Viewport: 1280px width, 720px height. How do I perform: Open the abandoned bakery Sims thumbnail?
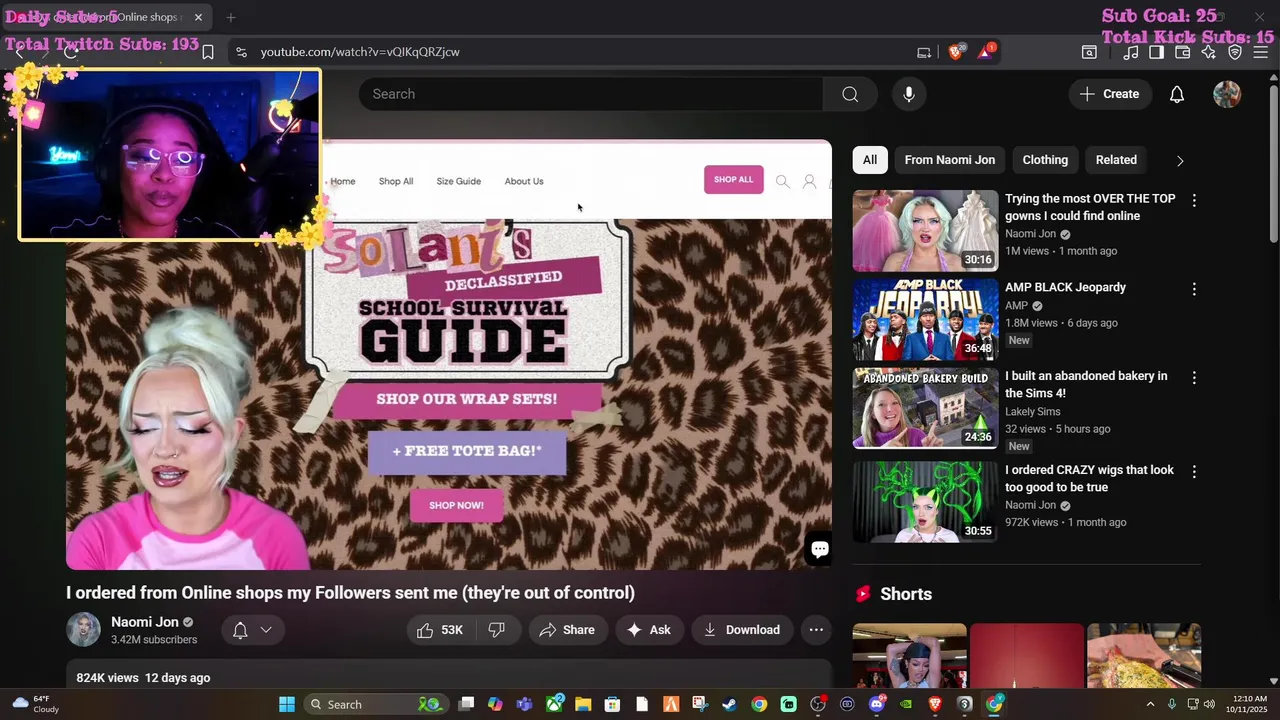click(x=925, y=408)
